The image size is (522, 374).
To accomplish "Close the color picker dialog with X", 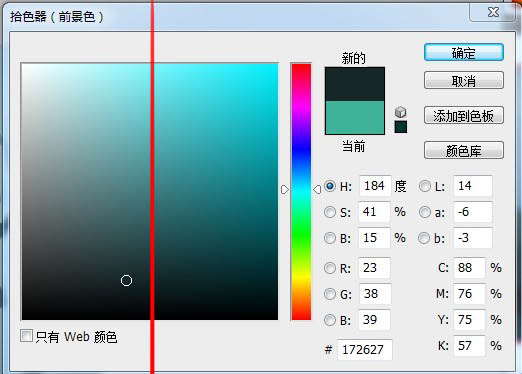I will (493, 12).
